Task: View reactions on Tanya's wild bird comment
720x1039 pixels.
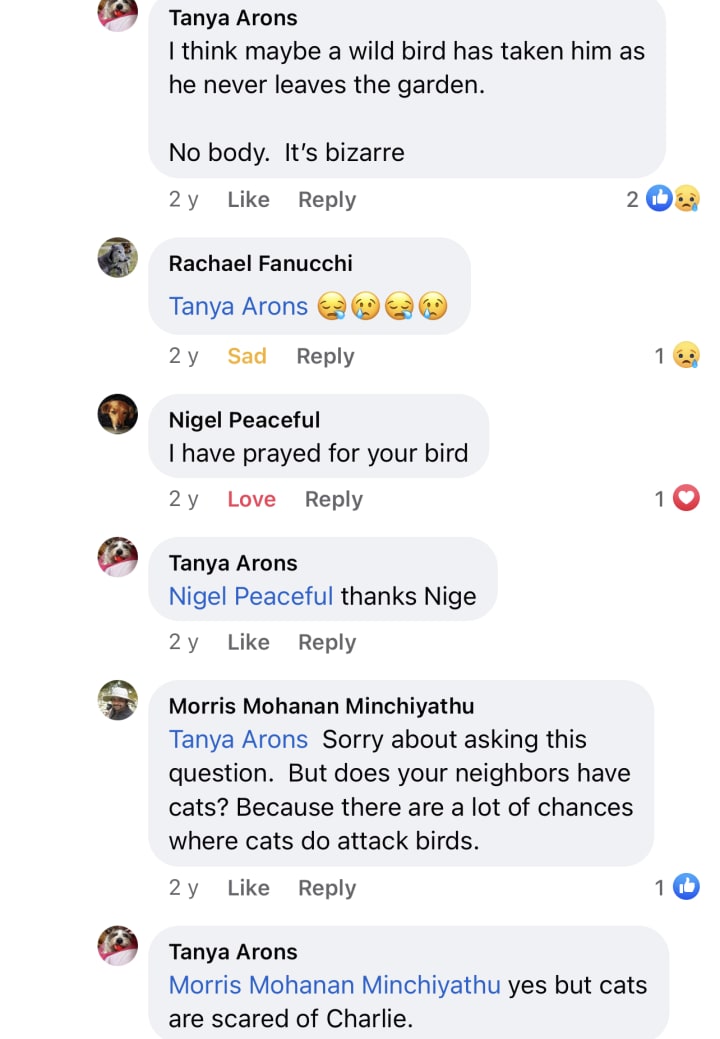Action: click(672, 199)
